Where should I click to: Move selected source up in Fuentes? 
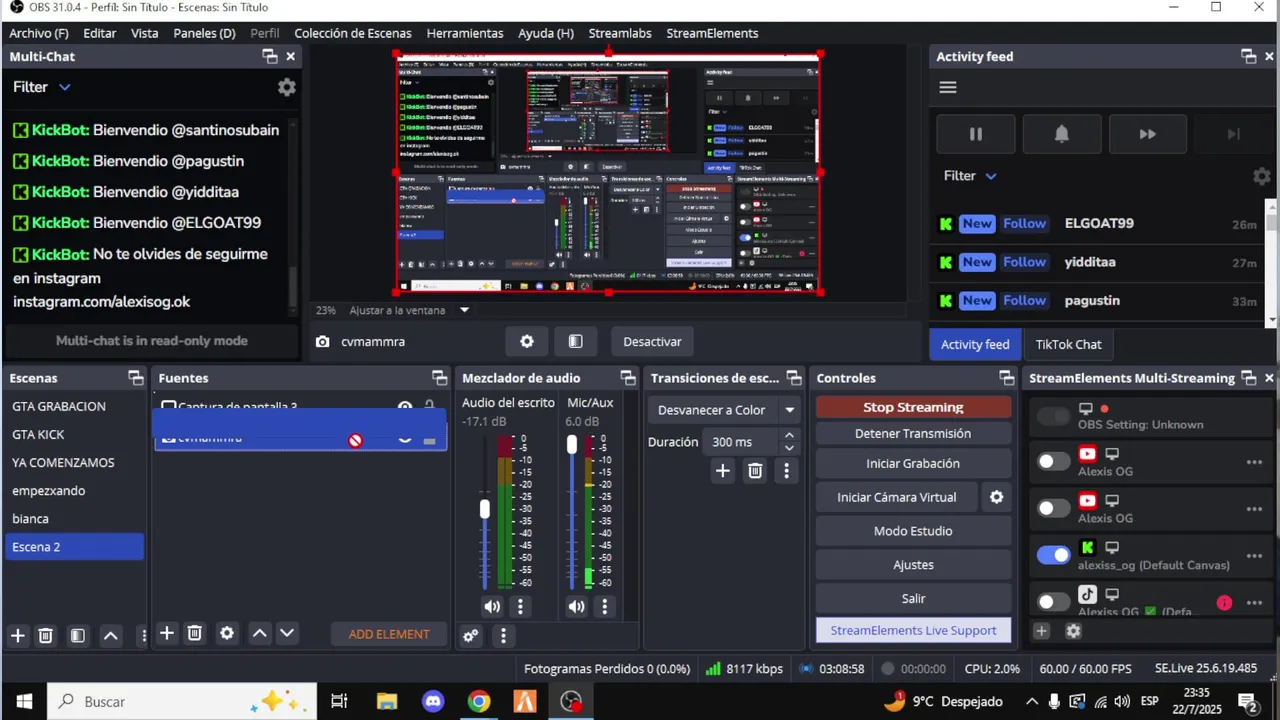coord(259,633)
